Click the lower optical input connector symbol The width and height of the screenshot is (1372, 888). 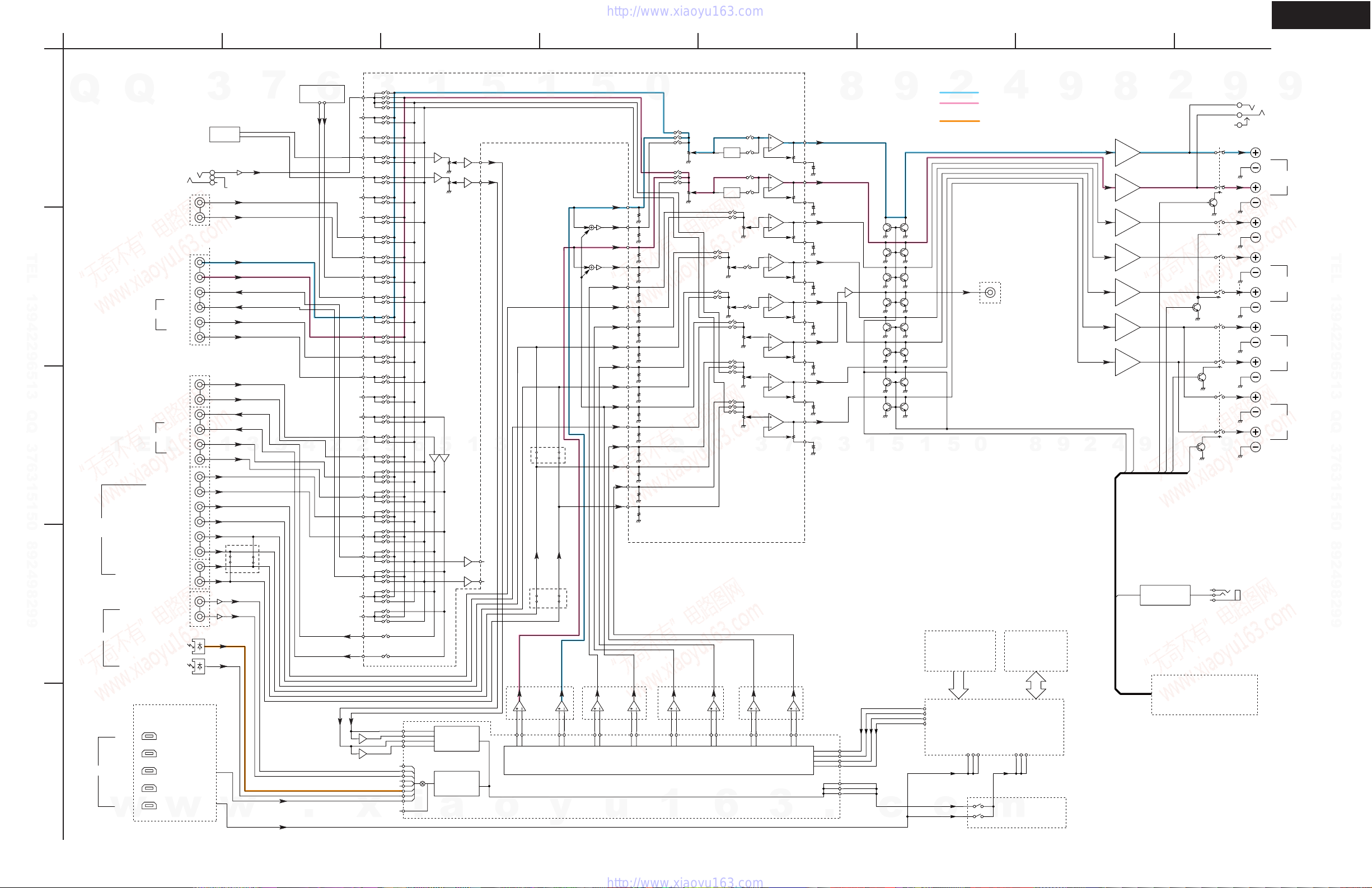(x=198, y=666)
